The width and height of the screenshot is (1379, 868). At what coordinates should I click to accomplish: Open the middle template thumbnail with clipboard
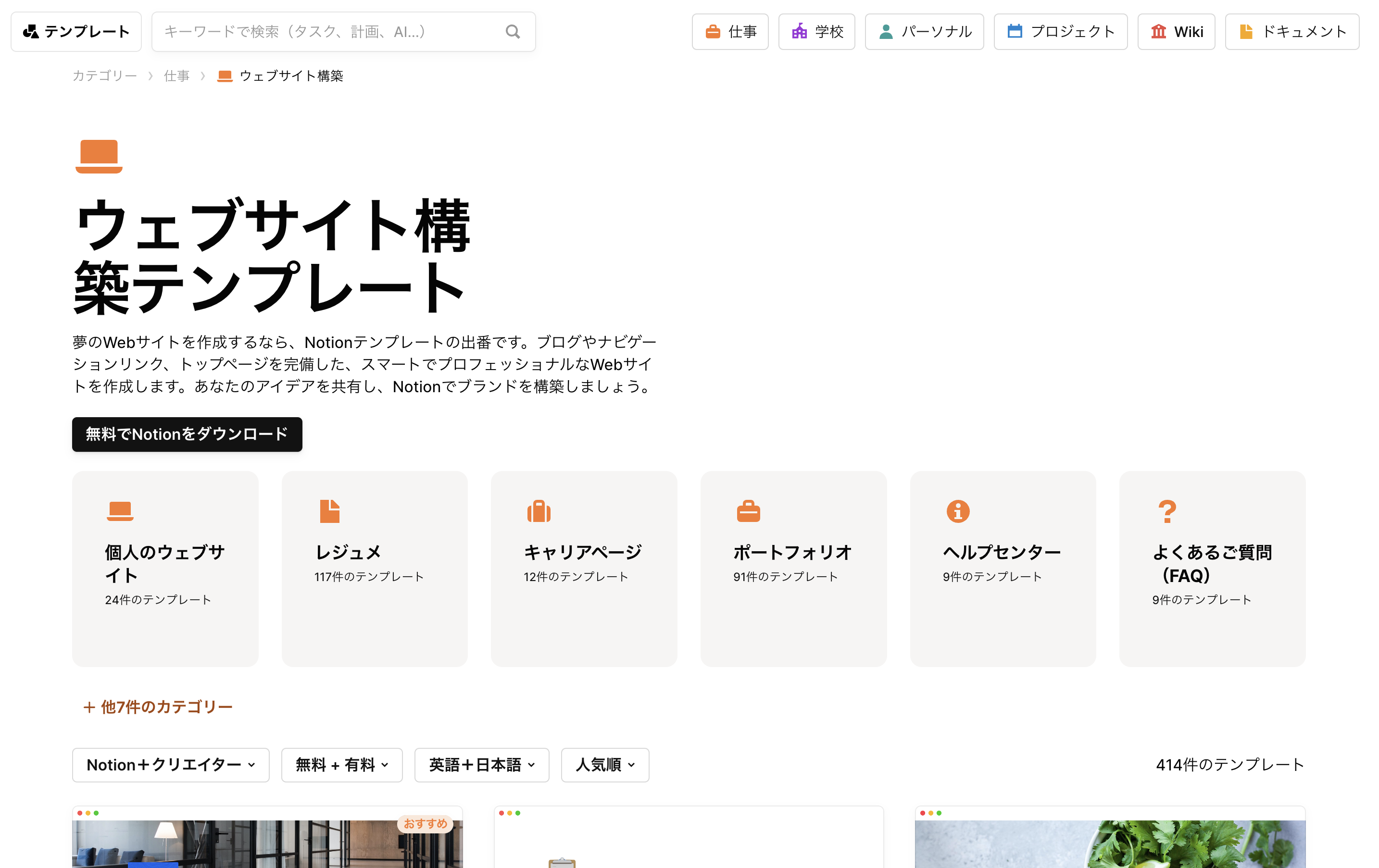coord(689,838)
